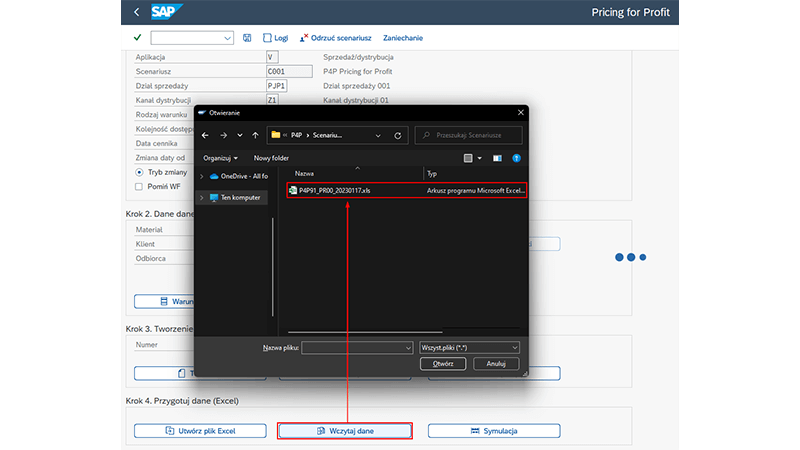
Task: Click the save icon in SAP toolbar
Action: click(247, 38)
